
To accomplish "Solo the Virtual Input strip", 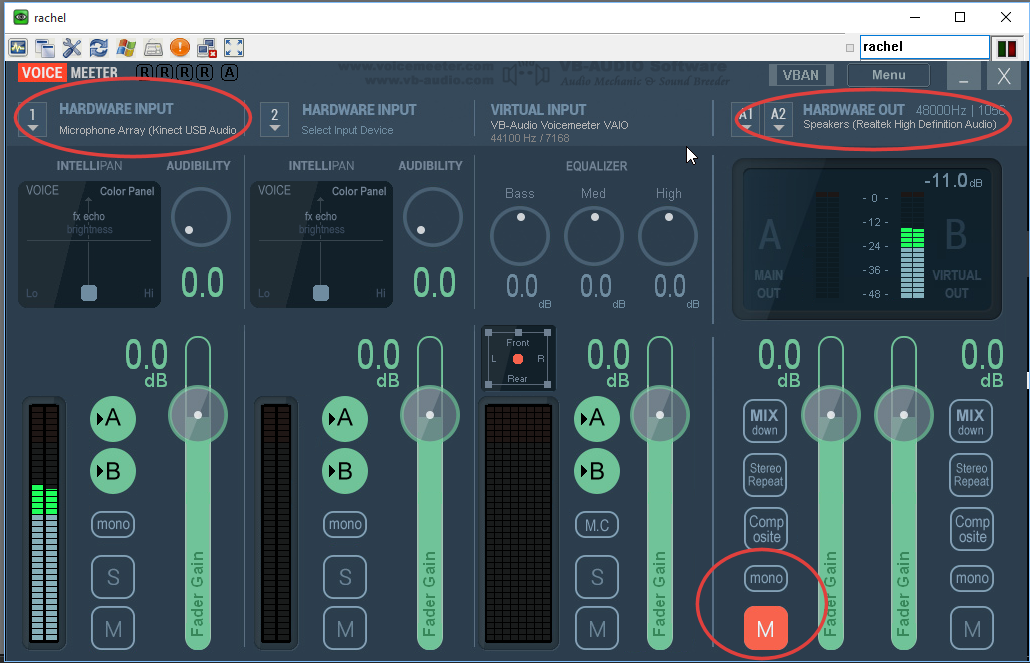I will (597, 577).
